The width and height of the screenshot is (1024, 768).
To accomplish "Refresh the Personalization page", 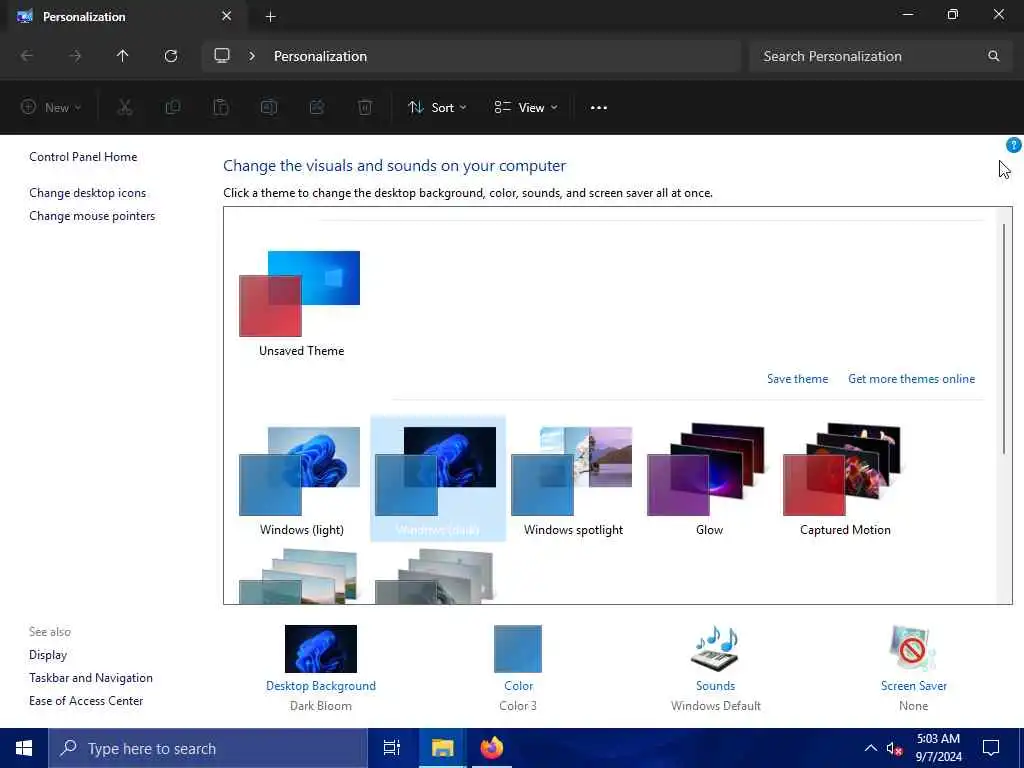I will (x=171, y=56).
